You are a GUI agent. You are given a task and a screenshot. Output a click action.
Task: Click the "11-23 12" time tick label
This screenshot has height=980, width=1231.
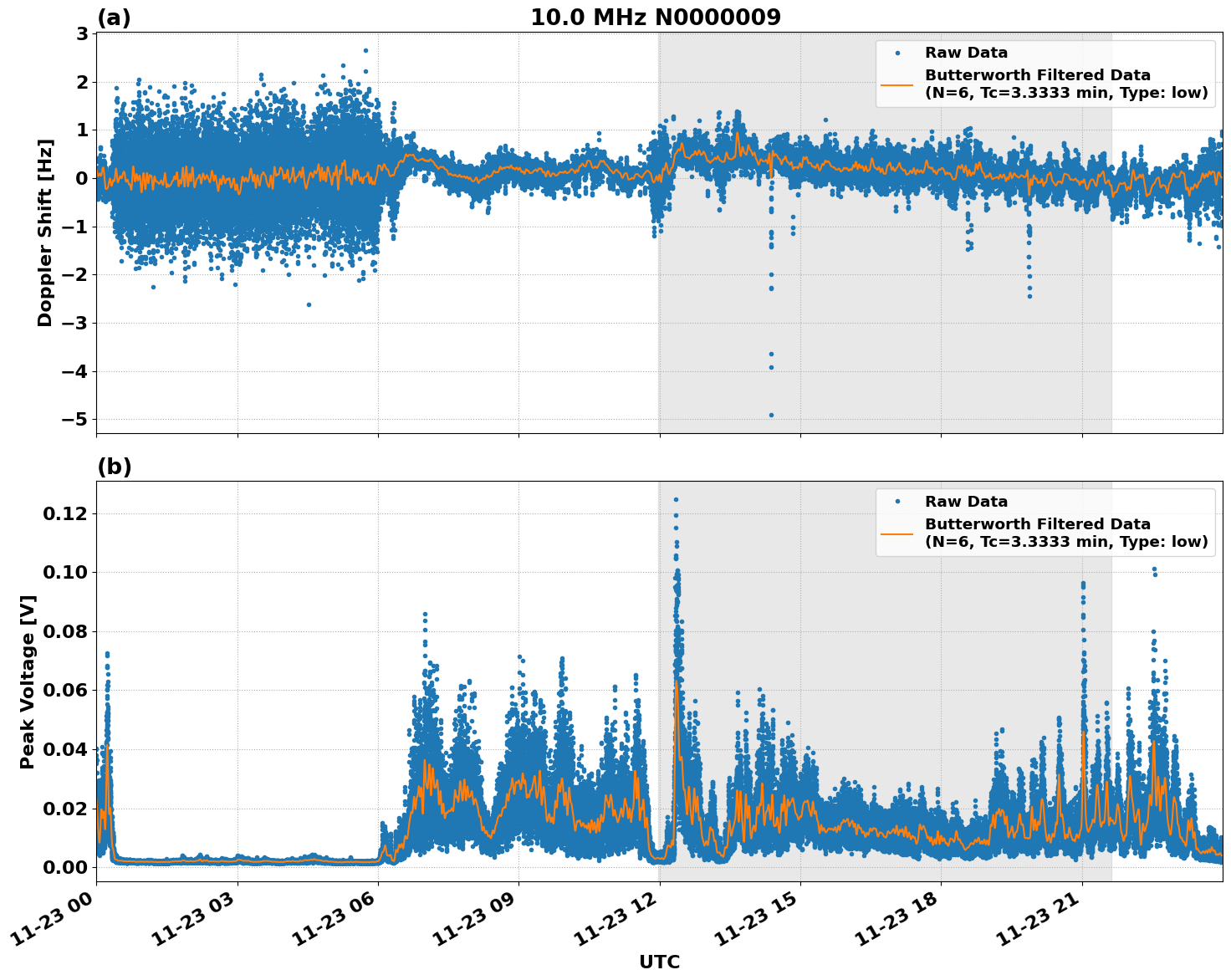(x=616, y=922)
